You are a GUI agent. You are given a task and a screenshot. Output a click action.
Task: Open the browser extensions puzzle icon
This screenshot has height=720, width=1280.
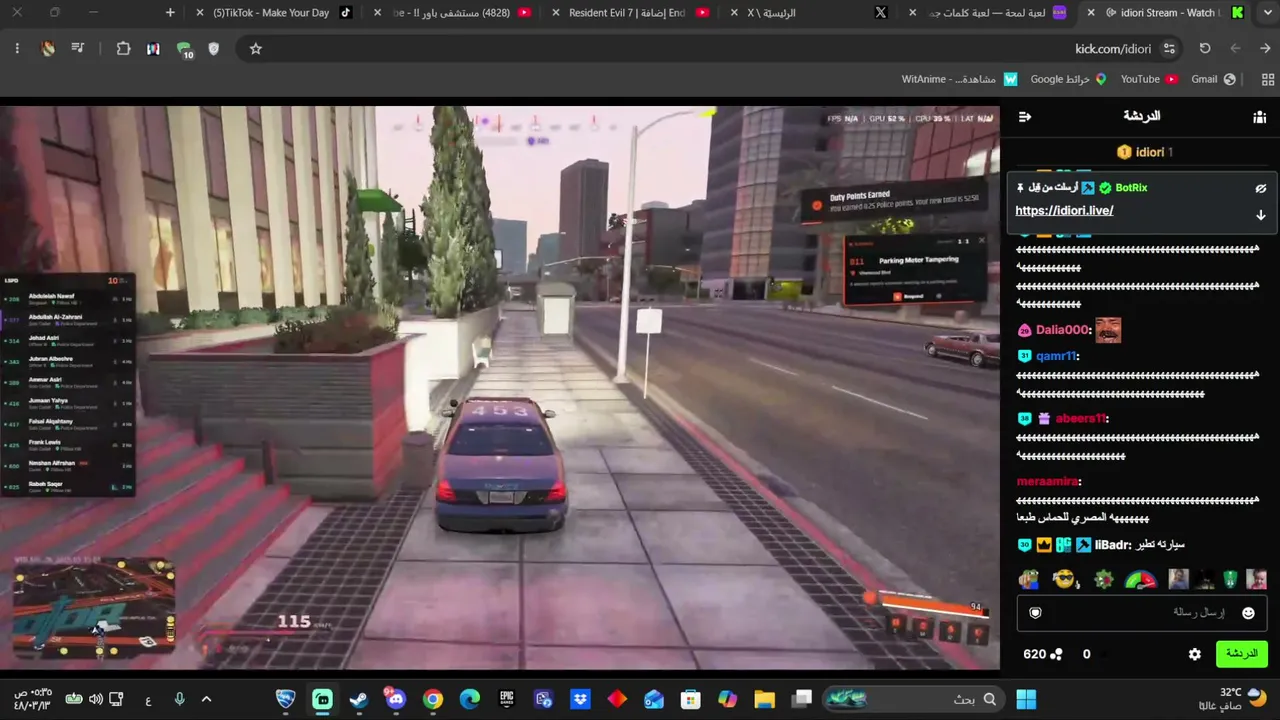point(124,49)
